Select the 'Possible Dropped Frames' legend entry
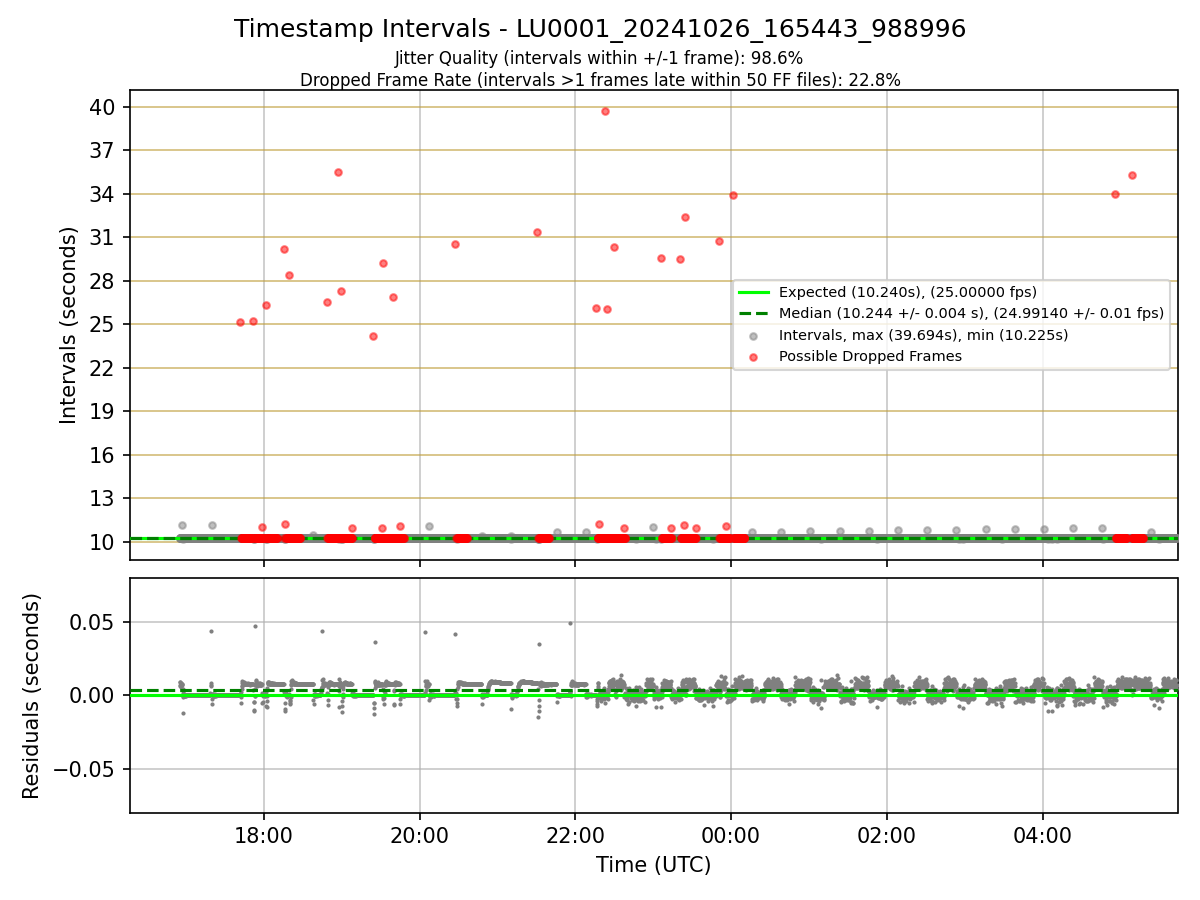The height and width of the screenshot is (900, 1200). point(870,356)
